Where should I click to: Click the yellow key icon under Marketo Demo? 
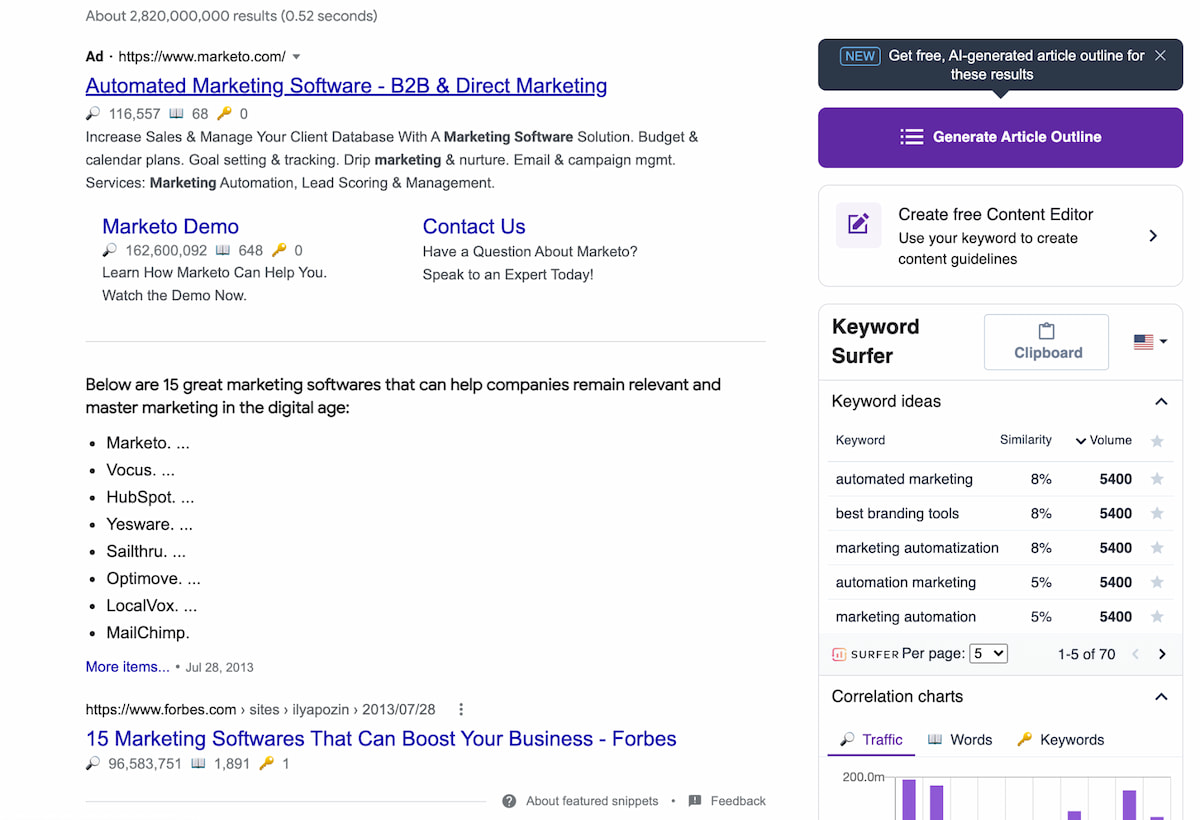[x=281, y=250]
